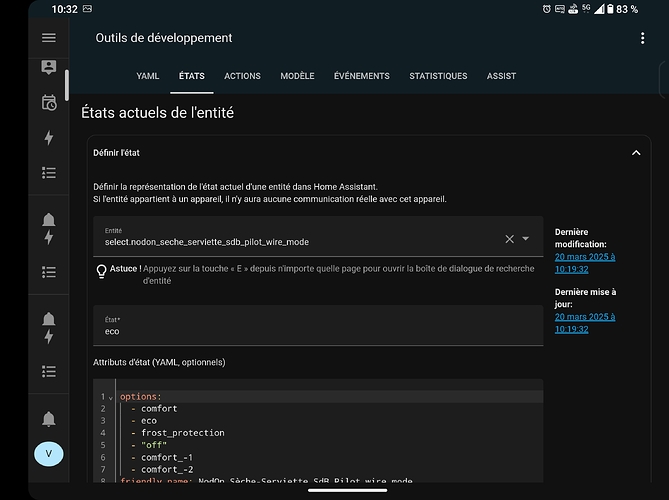Open the ASSIST tab
This screenshot has height=500, width=669.
(501, 76)
